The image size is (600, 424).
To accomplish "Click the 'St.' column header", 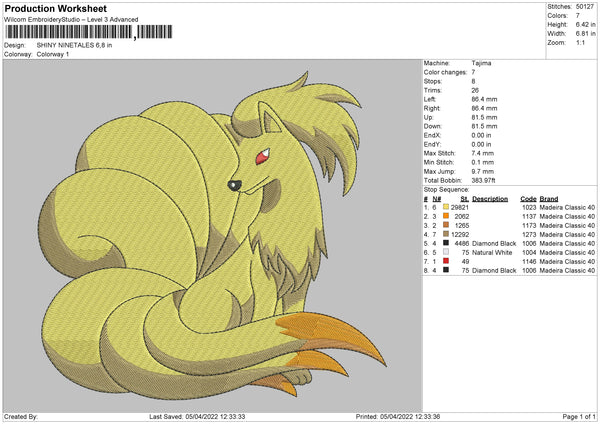I will pos(465,199).
